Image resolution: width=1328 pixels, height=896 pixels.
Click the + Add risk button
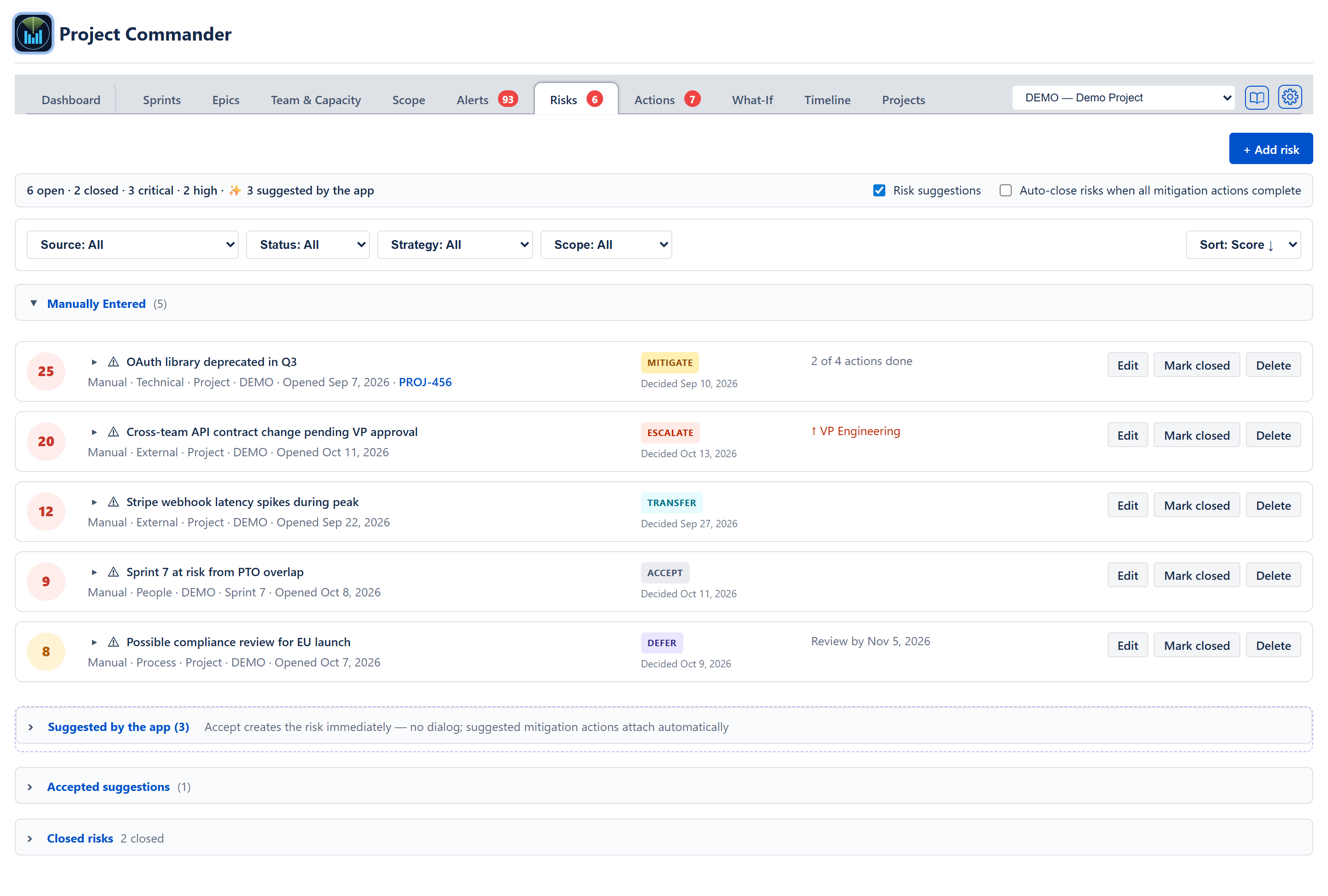click(1270, 149)
